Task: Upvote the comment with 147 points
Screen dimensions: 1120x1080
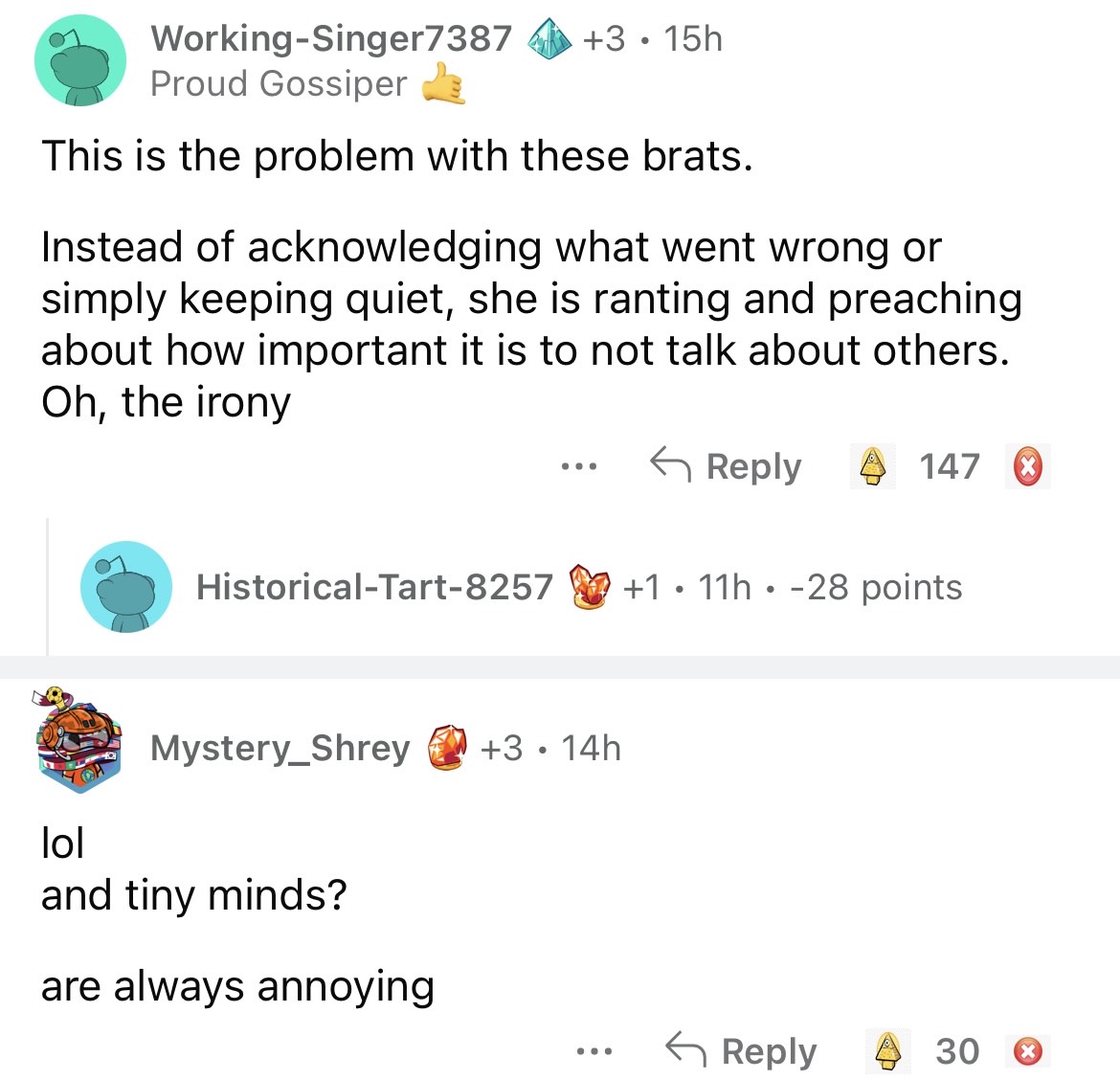Action: [872, 466]
